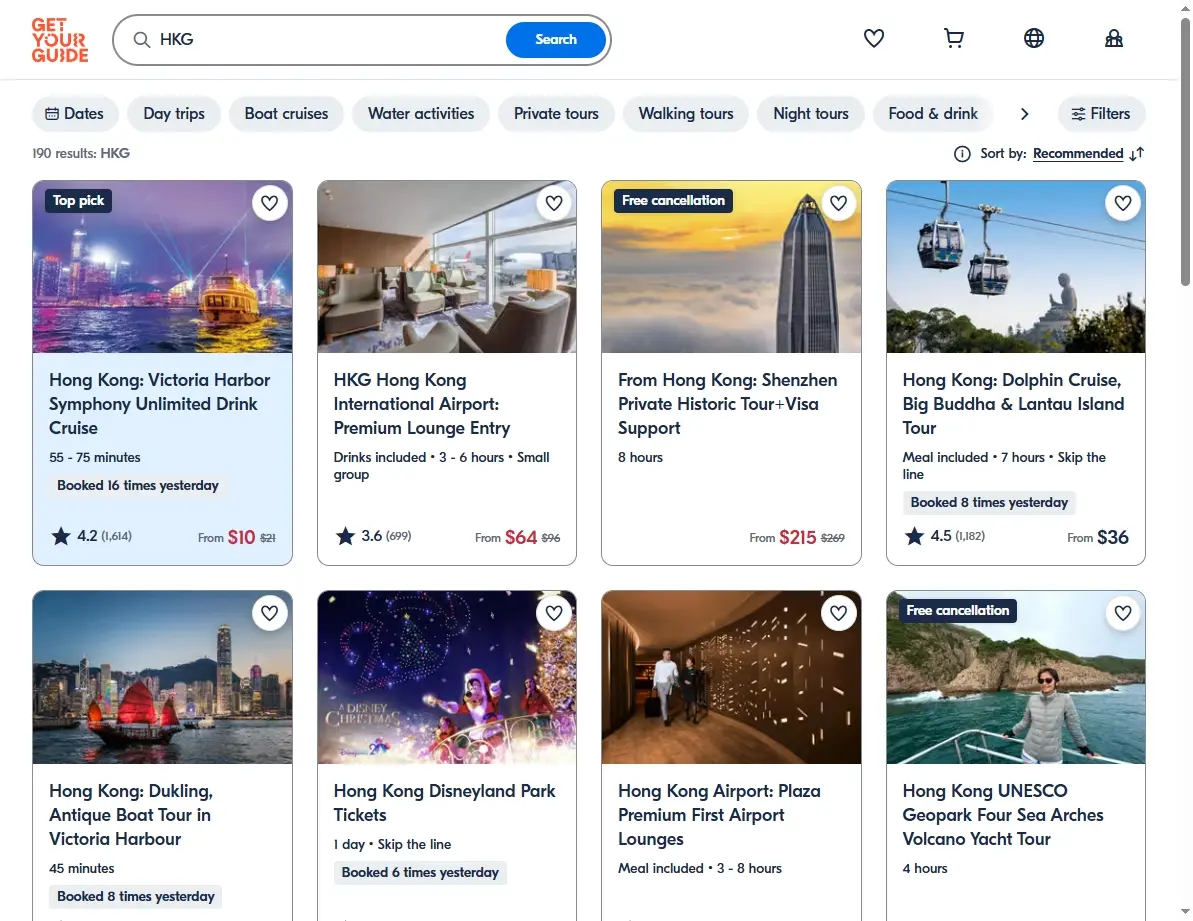Click the 'From $64' price
1193x921 pixels.
(506, 538)
